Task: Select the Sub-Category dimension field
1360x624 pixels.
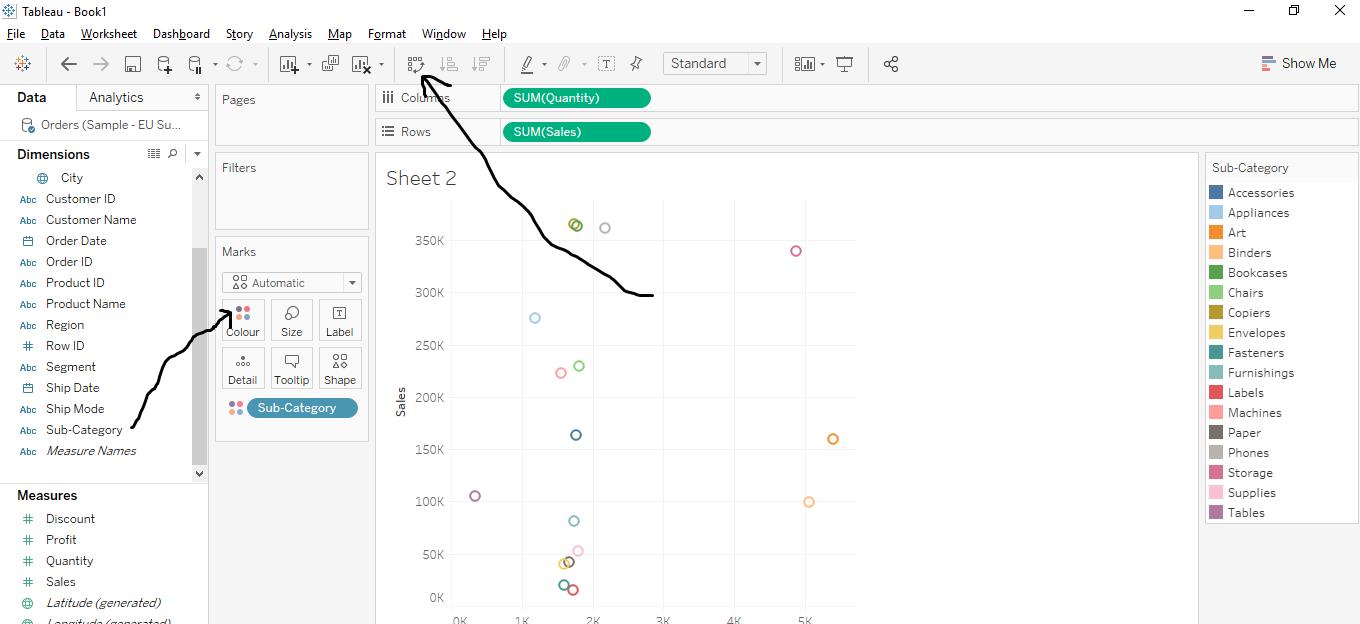Action: (84, 430)
